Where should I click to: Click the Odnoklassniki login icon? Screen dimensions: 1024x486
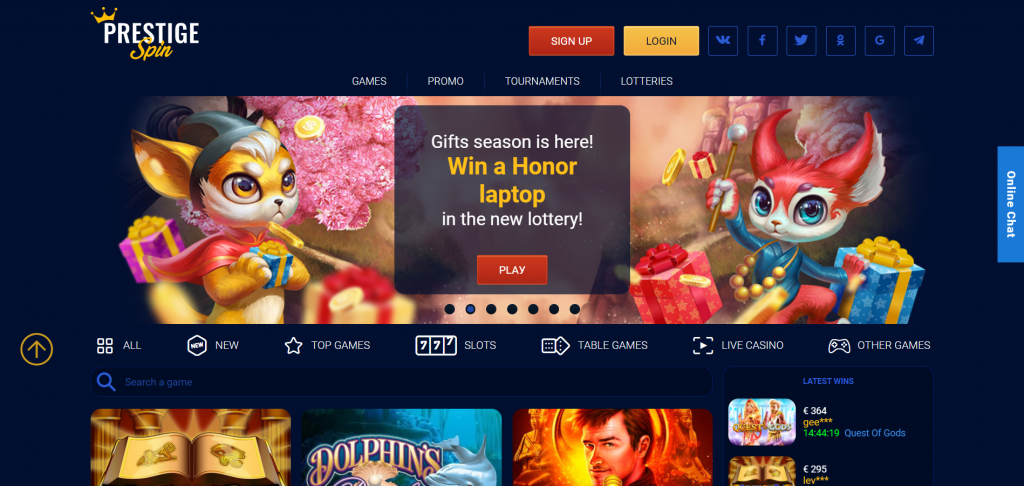(840, 40)
